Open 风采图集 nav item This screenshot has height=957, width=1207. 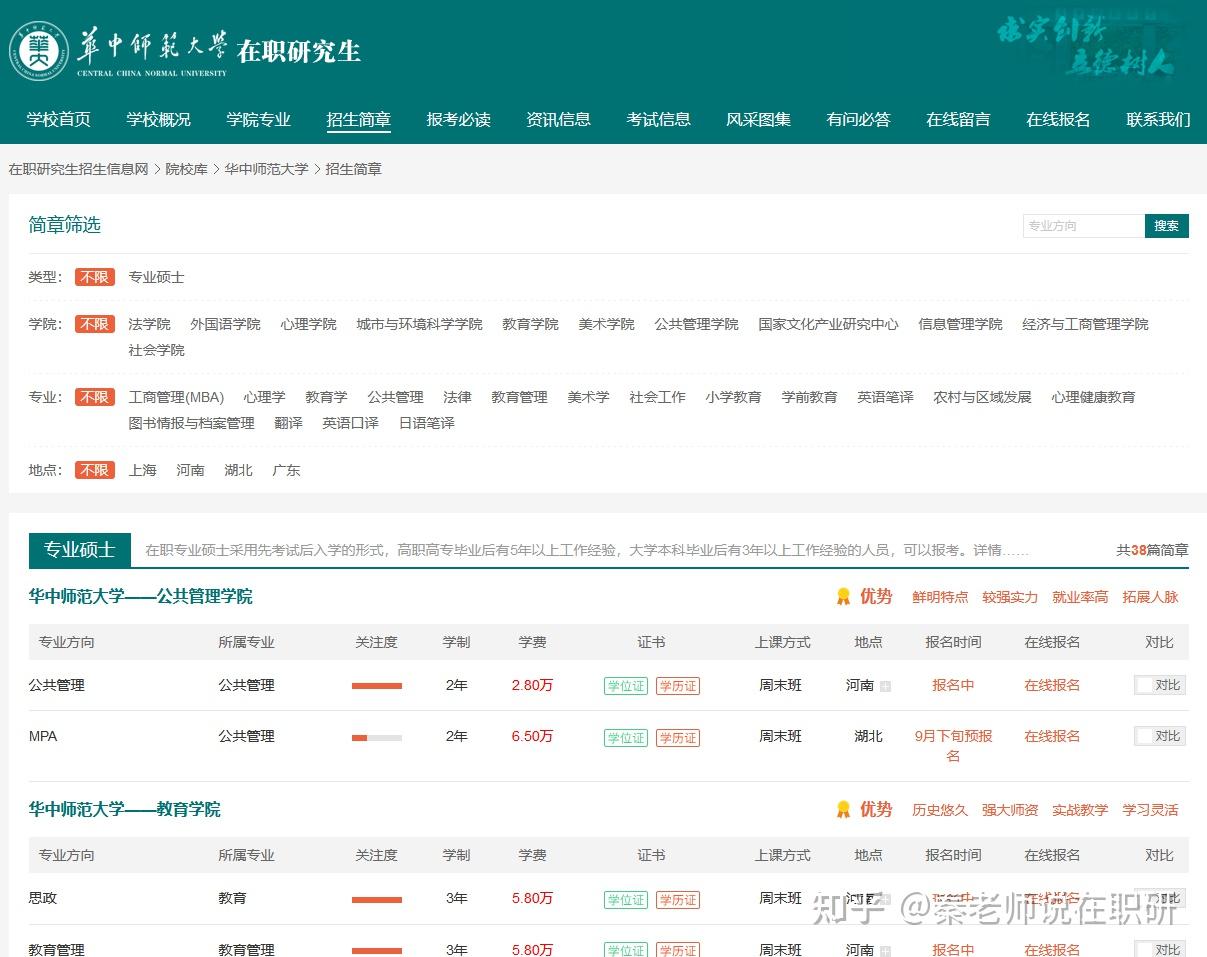[759, 119]
